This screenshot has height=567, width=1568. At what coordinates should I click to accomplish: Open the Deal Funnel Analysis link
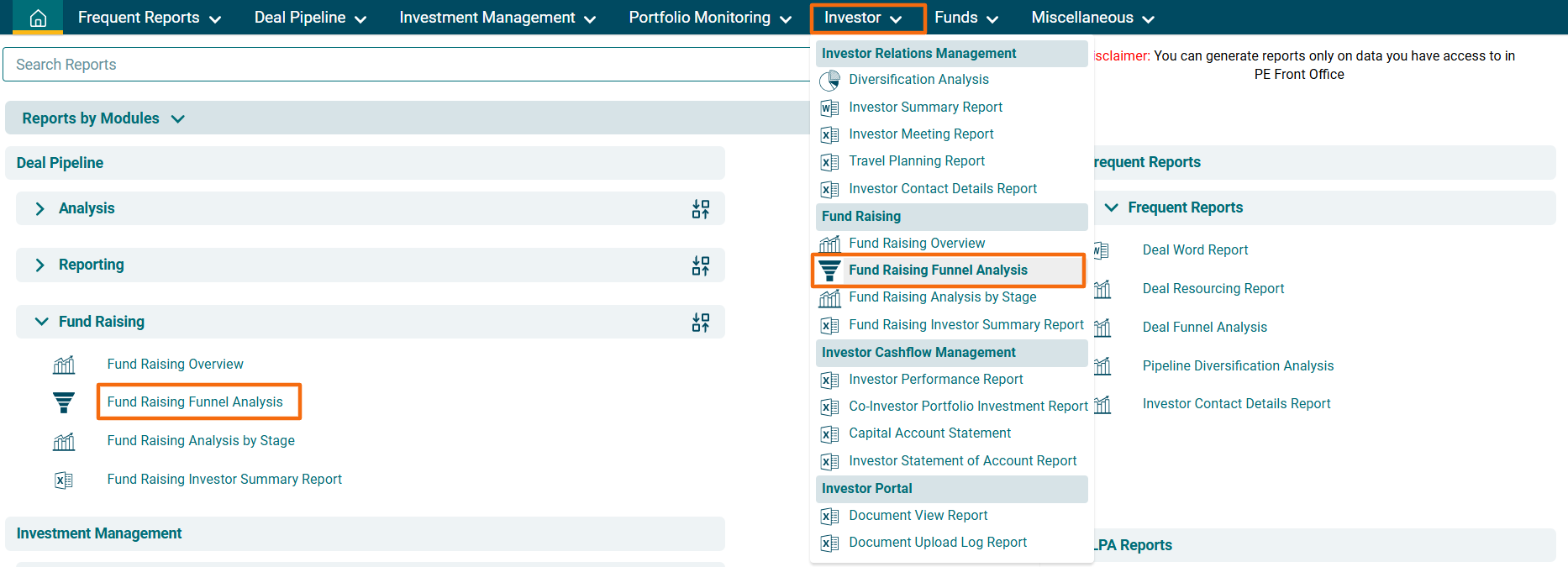pos(1204,328)
